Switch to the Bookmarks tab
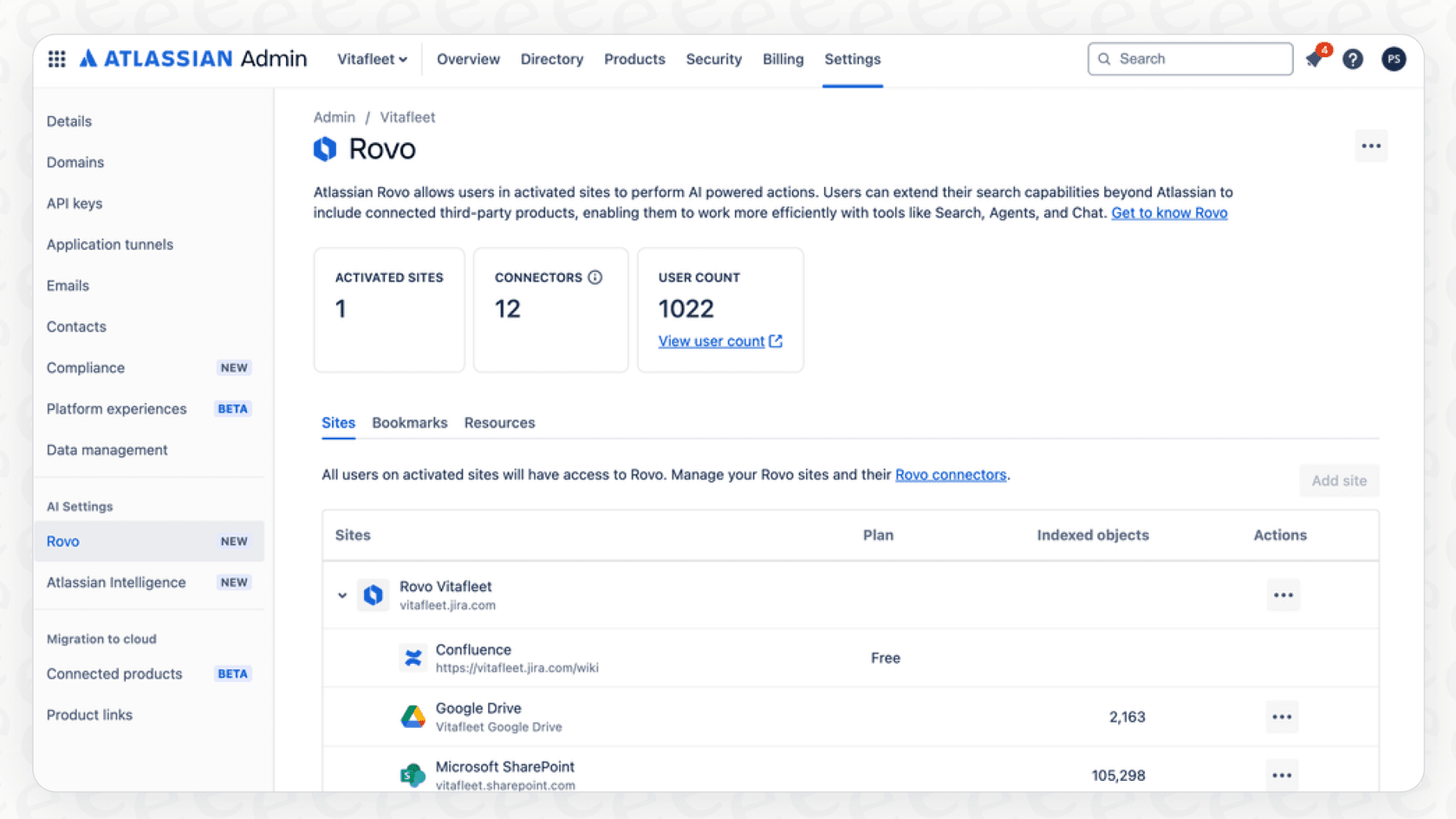Viewport: 1456px width, 819px height. 409,423
